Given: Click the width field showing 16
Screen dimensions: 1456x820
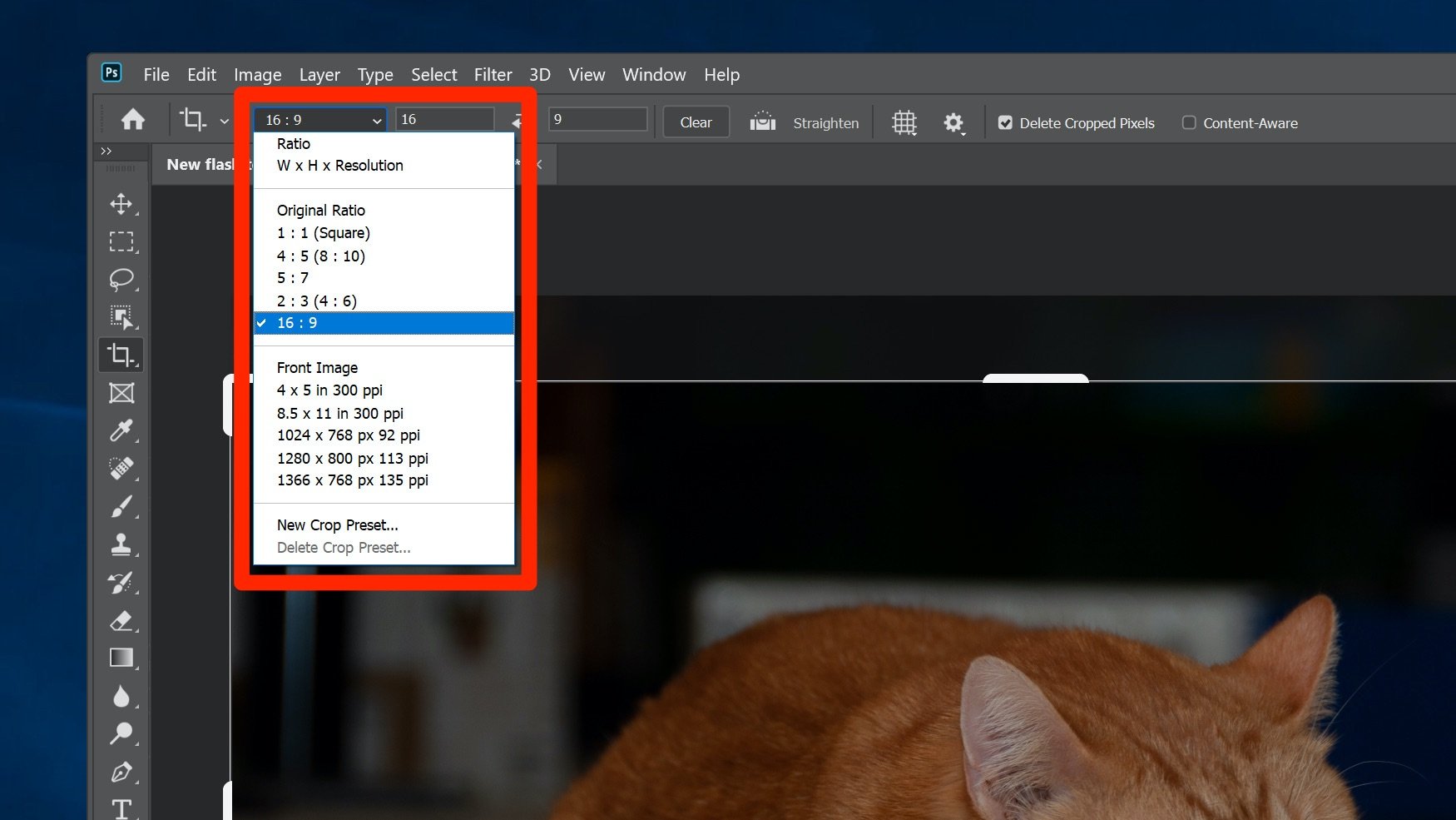Looking at the screenshot, I should click(x=445, y=119).
